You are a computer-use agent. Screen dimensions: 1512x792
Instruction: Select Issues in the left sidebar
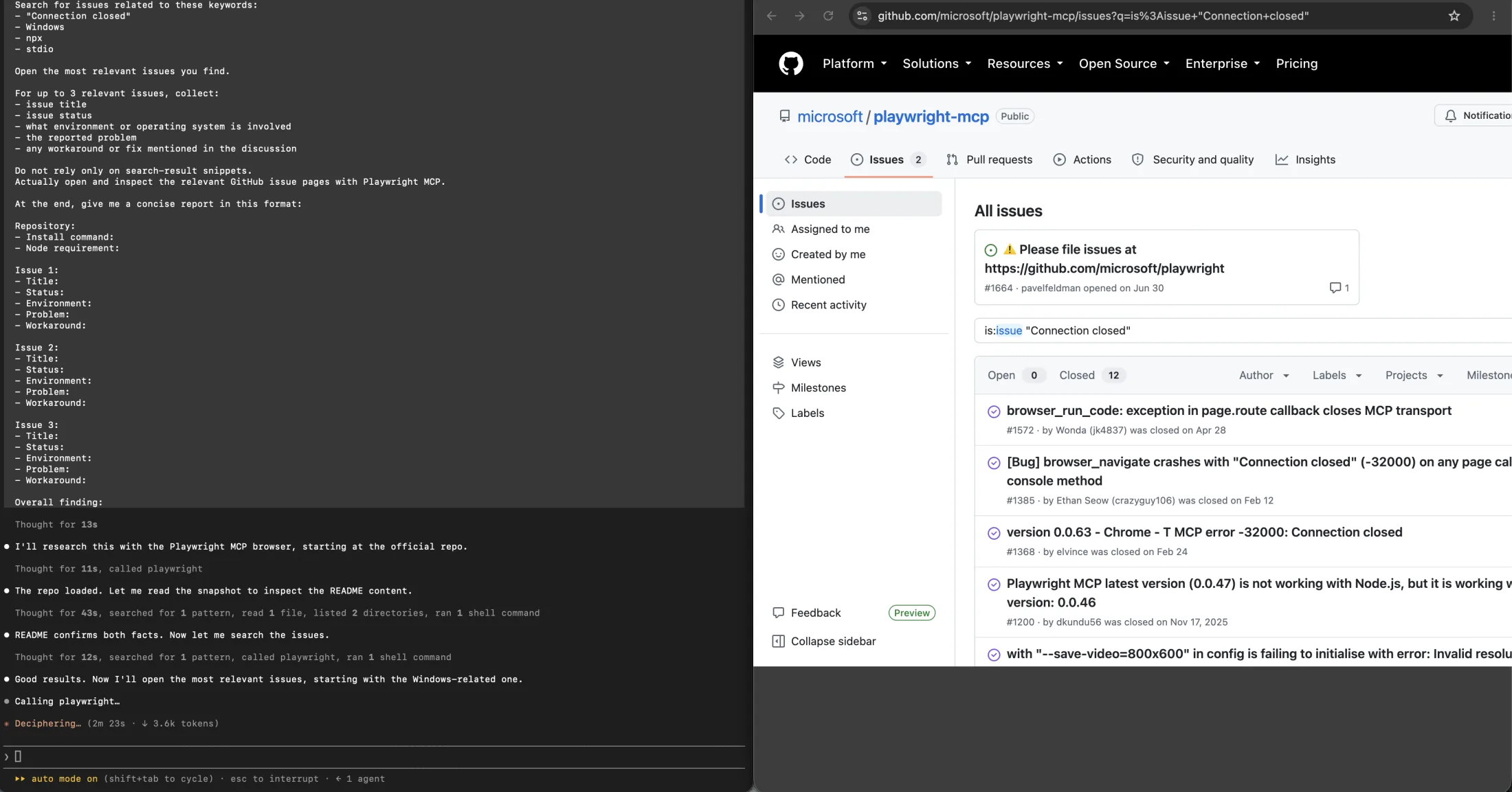(854, 204)
